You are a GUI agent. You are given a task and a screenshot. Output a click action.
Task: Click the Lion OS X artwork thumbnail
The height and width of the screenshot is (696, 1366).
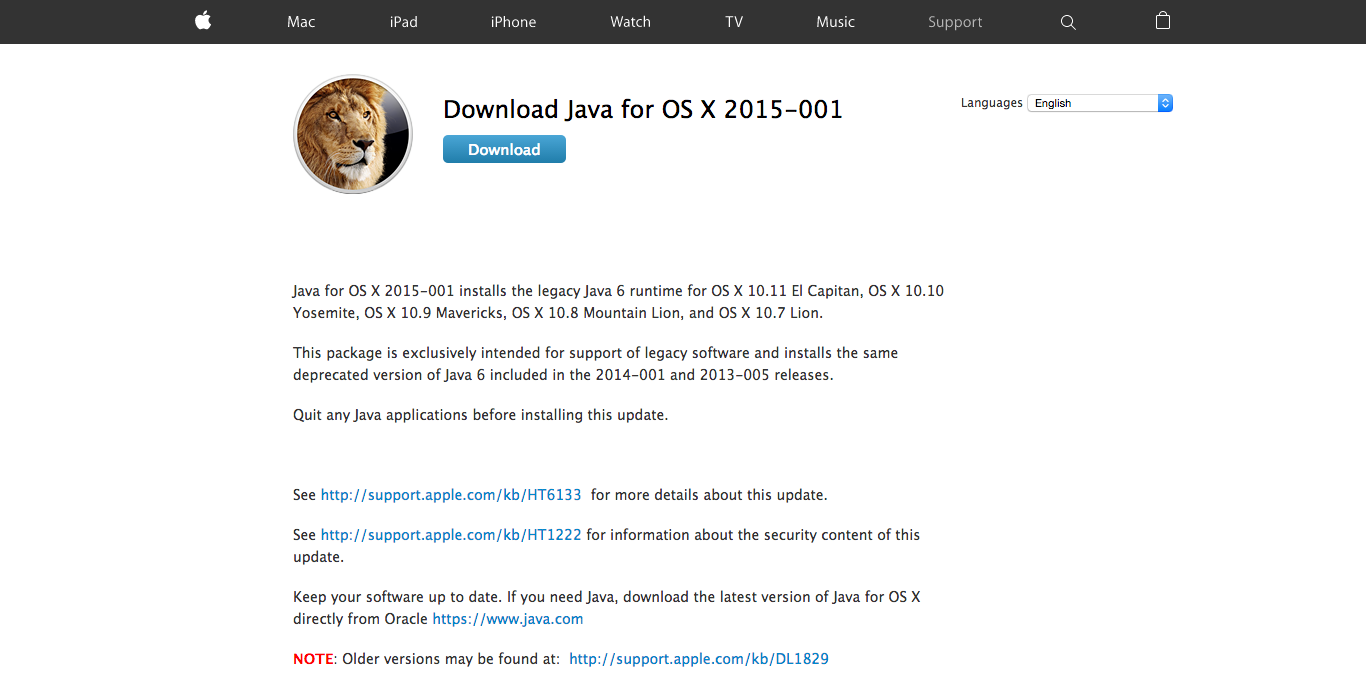tap(353, 134)
